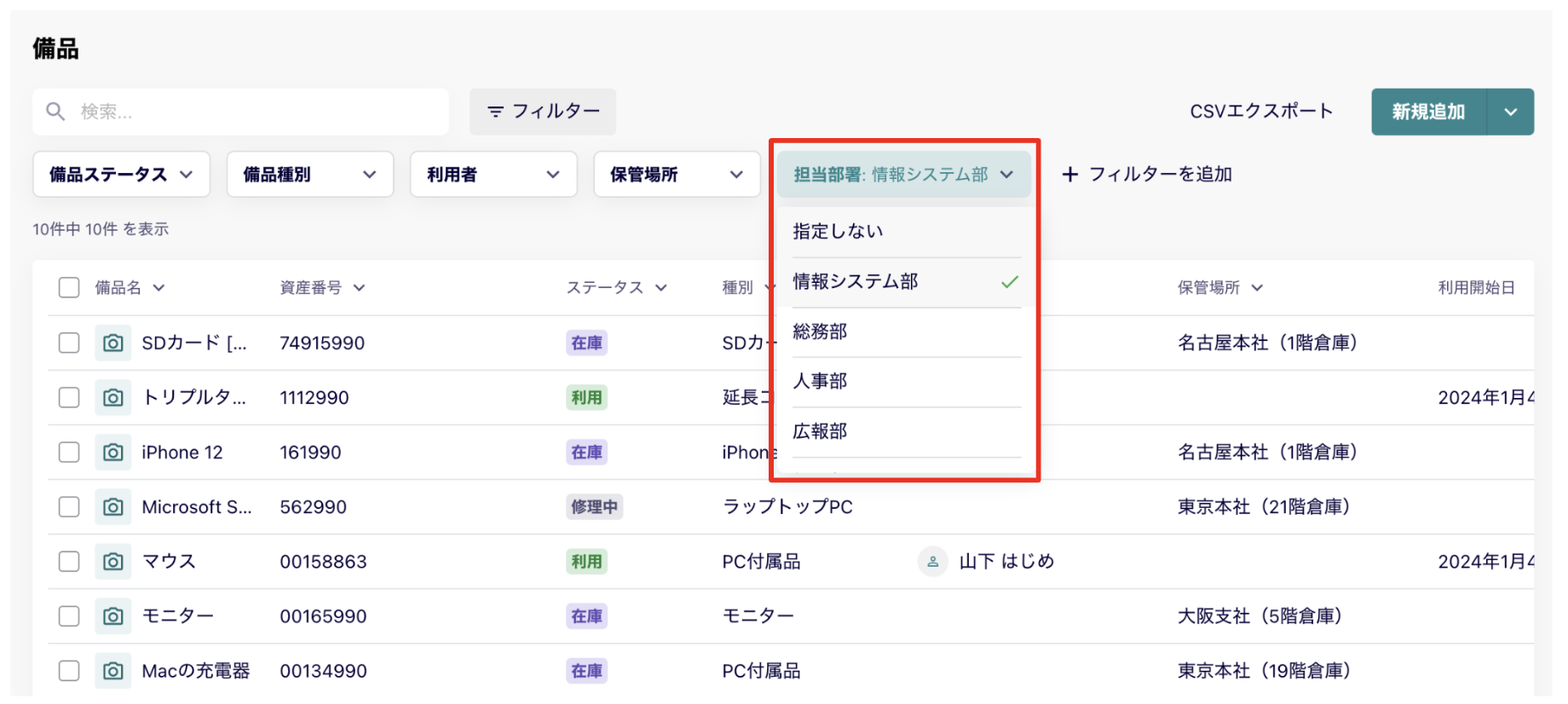Expand the 保管場所 filter dropdown
This screenshot has width=1568, height=704.
coord(676,175)
